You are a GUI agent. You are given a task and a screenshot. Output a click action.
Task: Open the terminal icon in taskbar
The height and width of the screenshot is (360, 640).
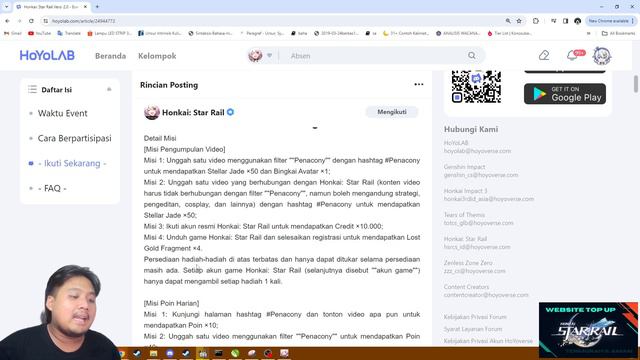(x=219, y=353)
